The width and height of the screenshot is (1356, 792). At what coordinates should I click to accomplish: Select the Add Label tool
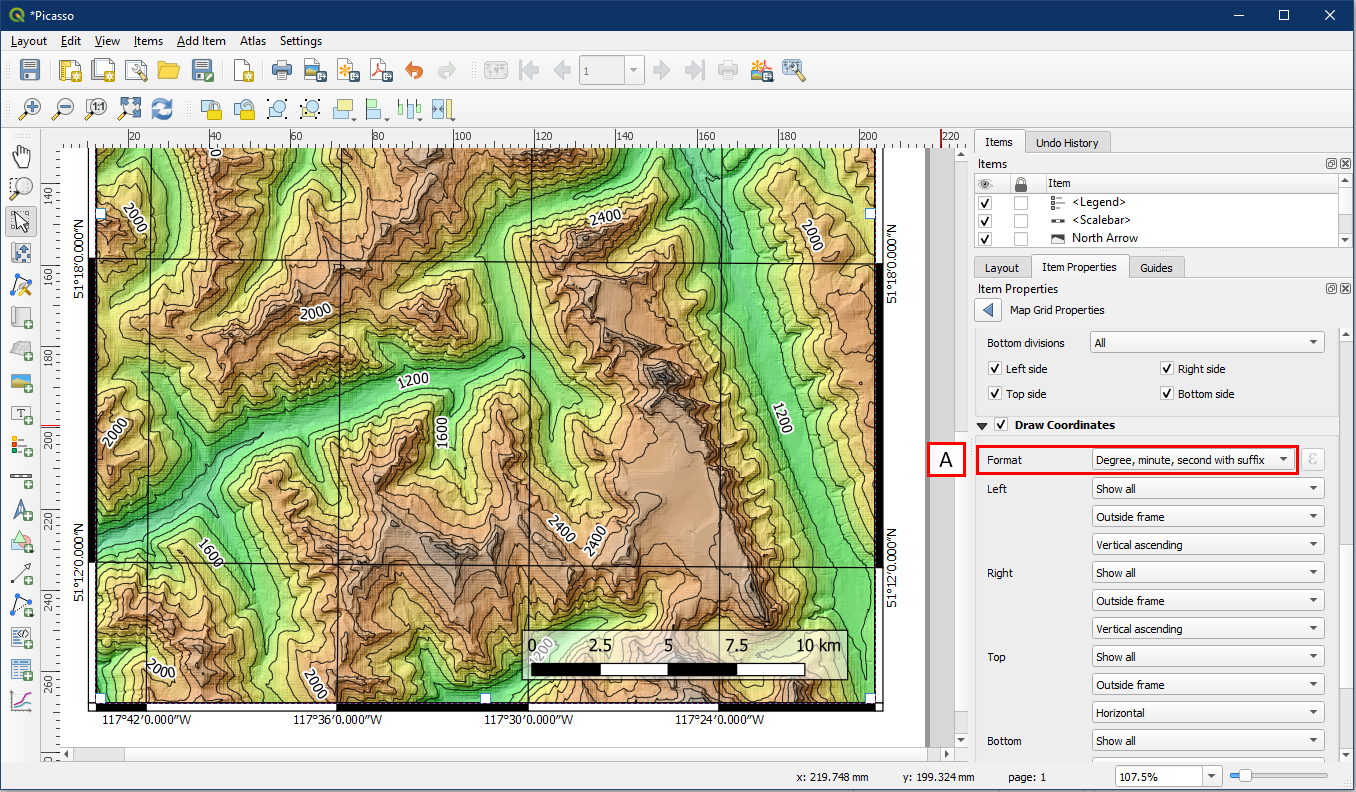tap(21, 414)
